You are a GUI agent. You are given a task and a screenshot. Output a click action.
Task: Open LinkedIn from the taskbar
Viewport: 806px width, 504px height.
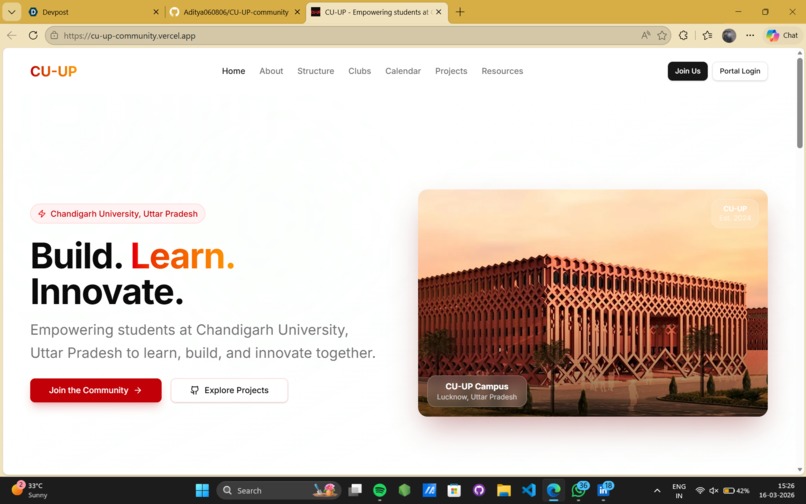(x=604, y=490)
